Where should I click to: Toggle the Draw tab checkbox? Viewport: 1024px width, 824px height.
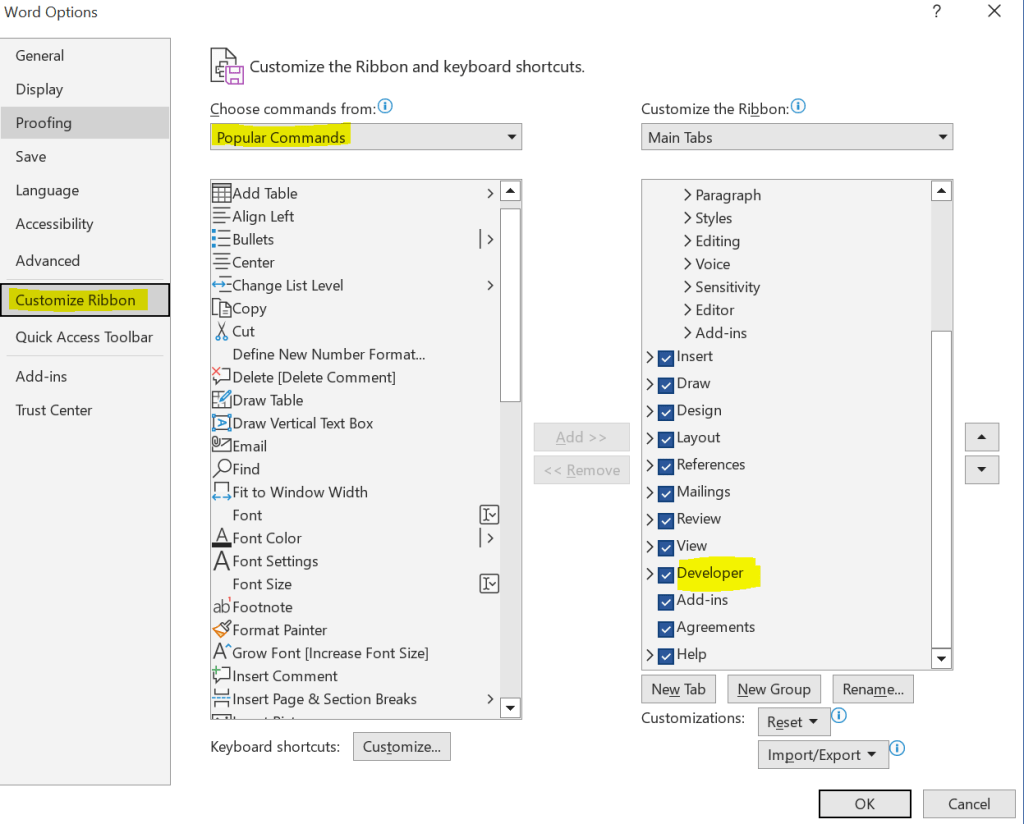click(666, 384)
